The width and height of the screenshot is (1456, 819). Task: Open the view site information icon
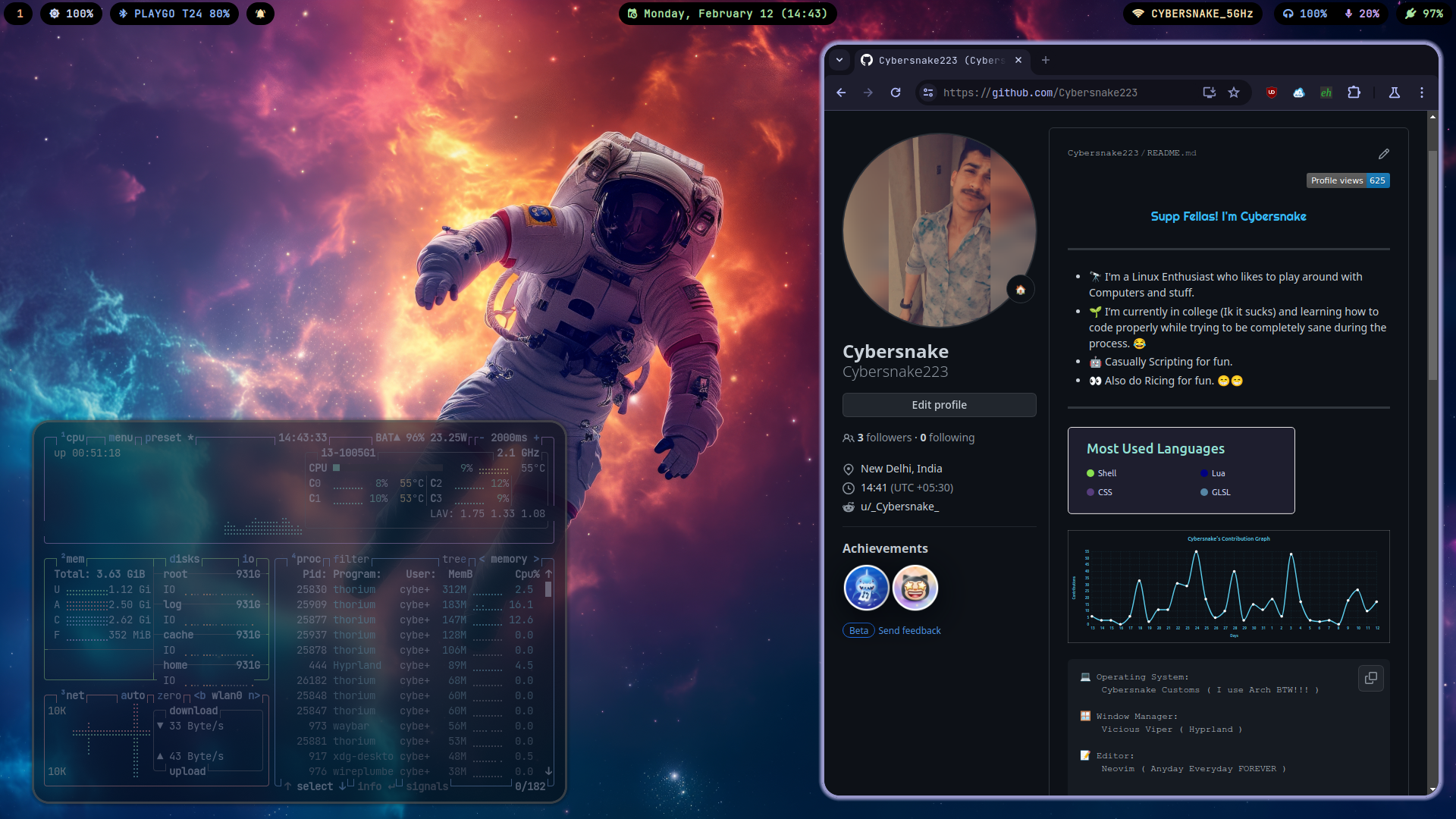pyautogui.click(x=927, y=93)
